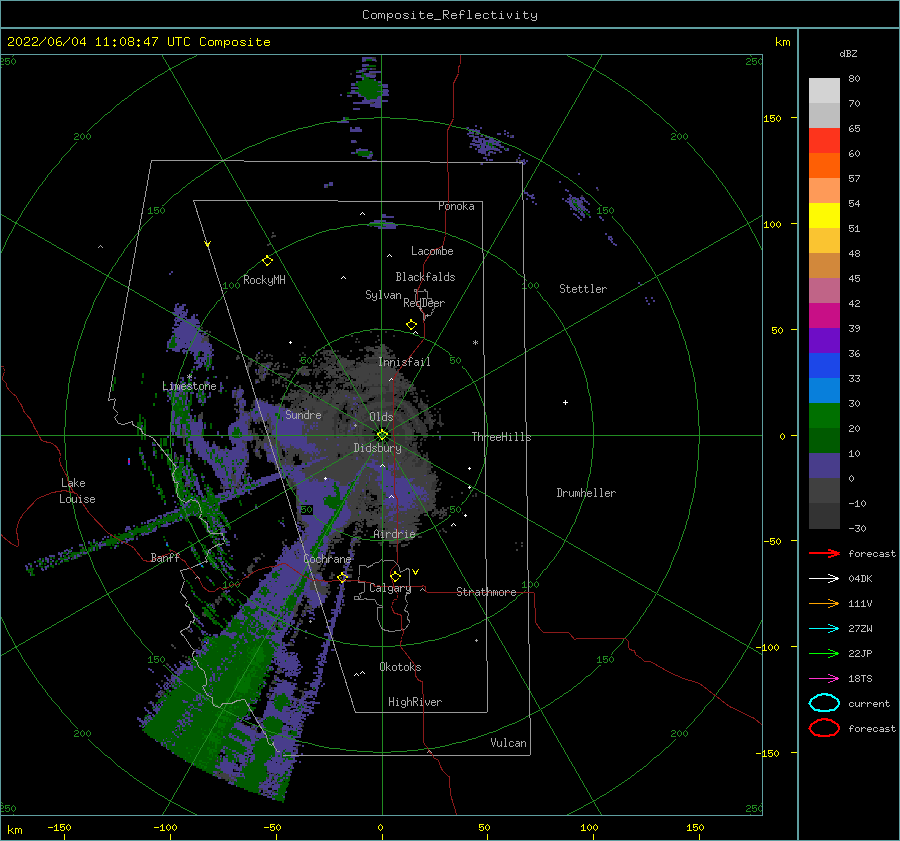Click the orange 111V arrow in legend

[824, 603]
